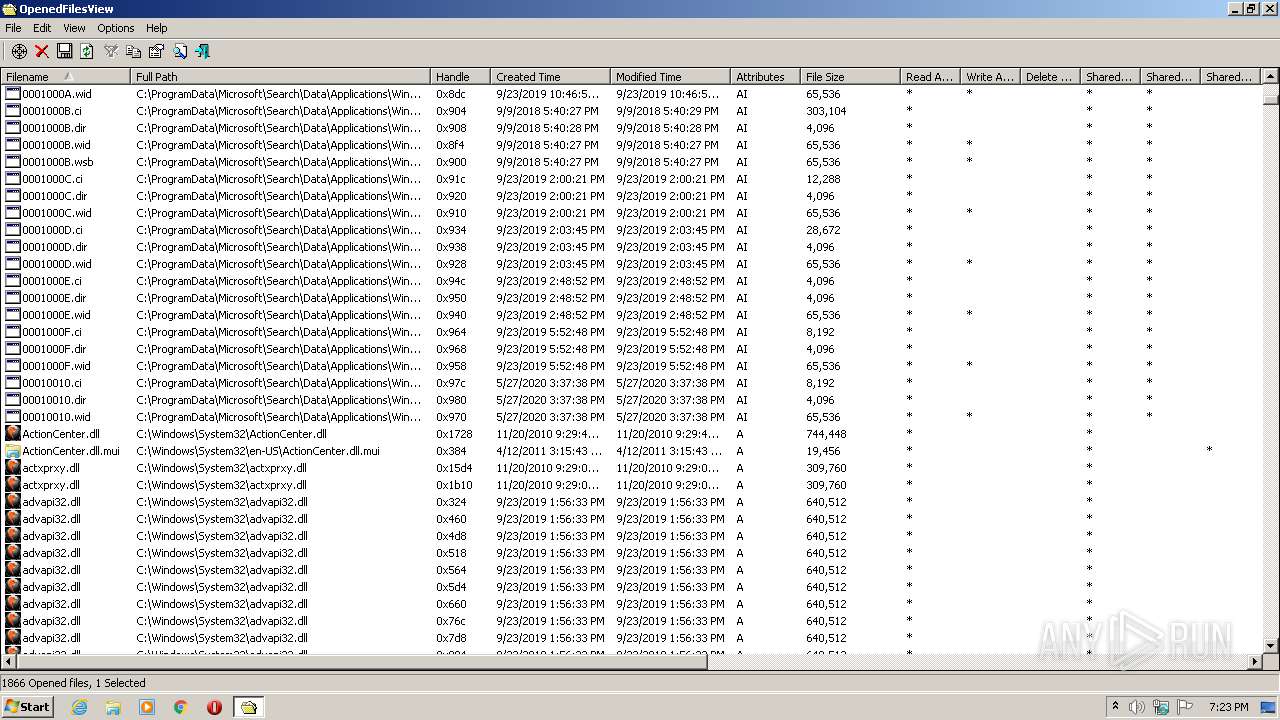Viewport: 1280px width, 720px height.
Task: Select the 0001000F.dir row
Action: coord(630,348)
